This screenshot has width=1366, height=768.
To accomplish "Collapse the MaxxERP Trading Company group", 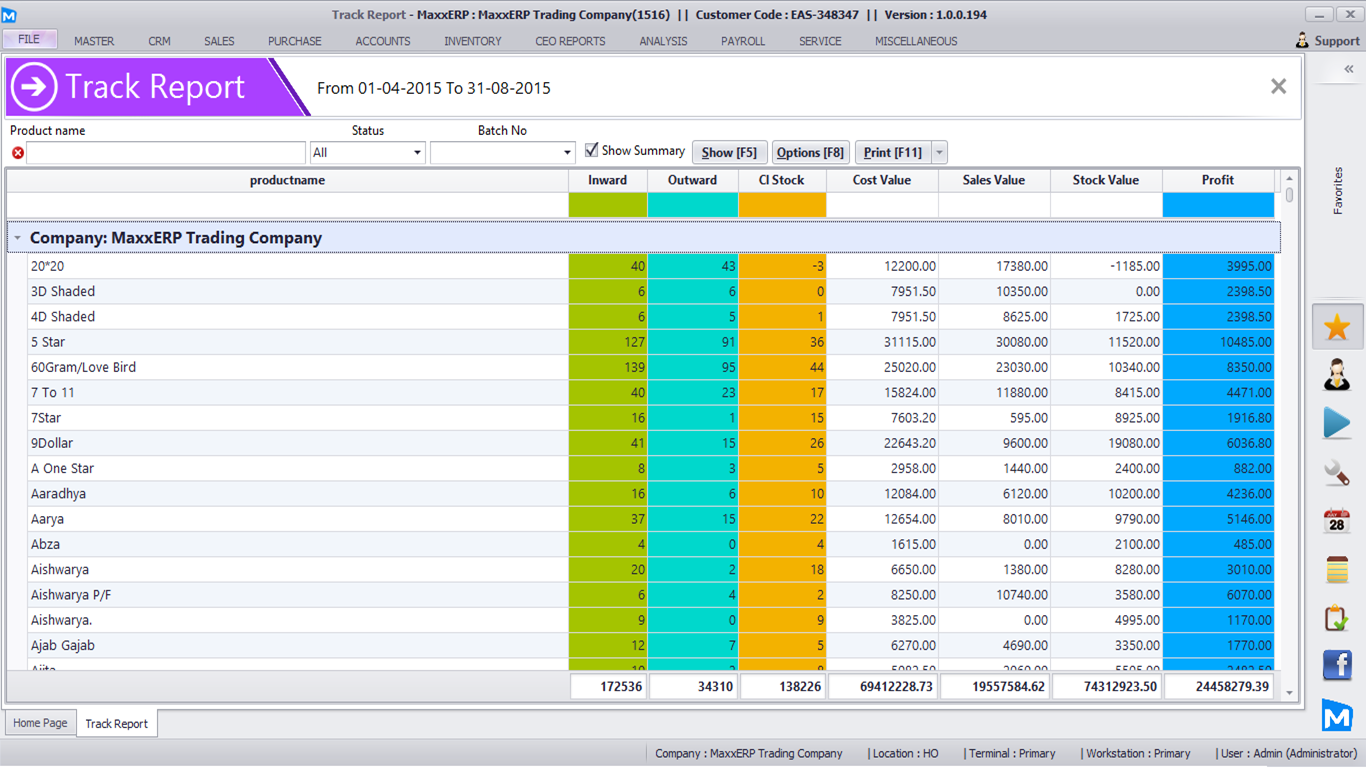I will (x=17, y=238).
